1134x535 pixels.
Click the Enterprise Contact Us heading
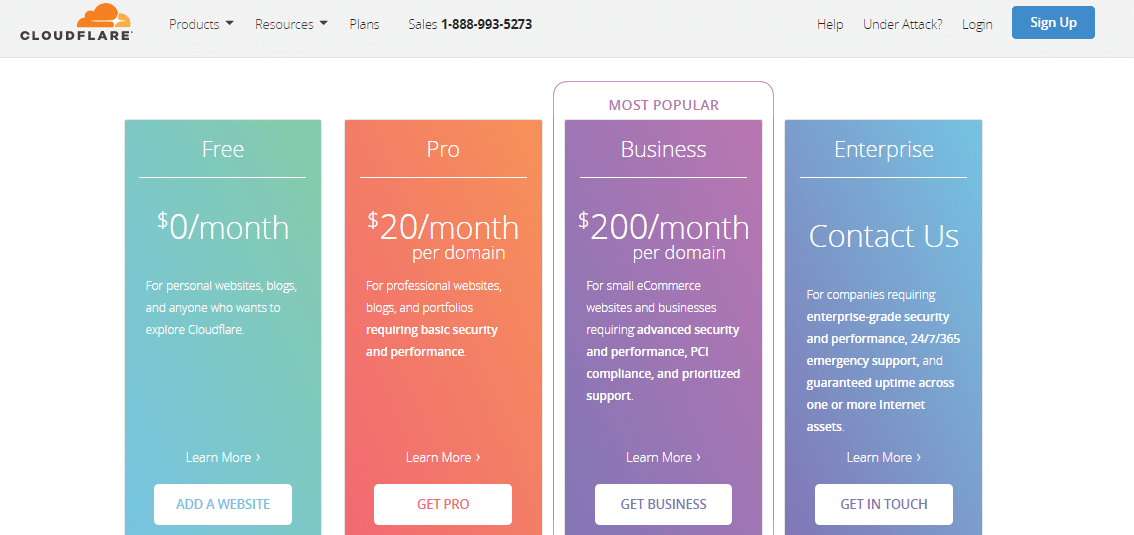(x=884, y=236)
